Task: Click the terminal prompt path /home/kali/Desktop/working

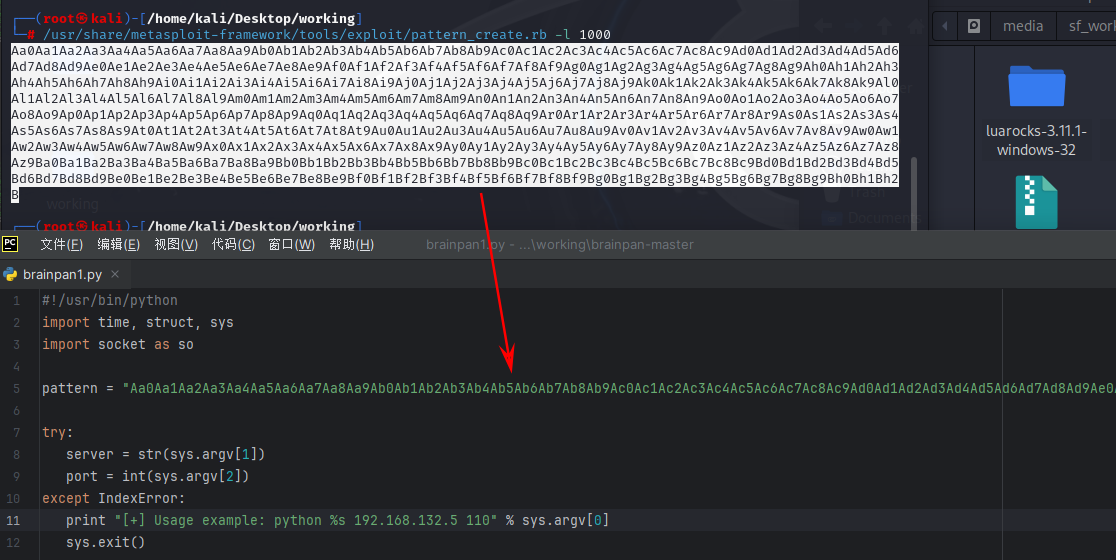Action: point(251,19)
